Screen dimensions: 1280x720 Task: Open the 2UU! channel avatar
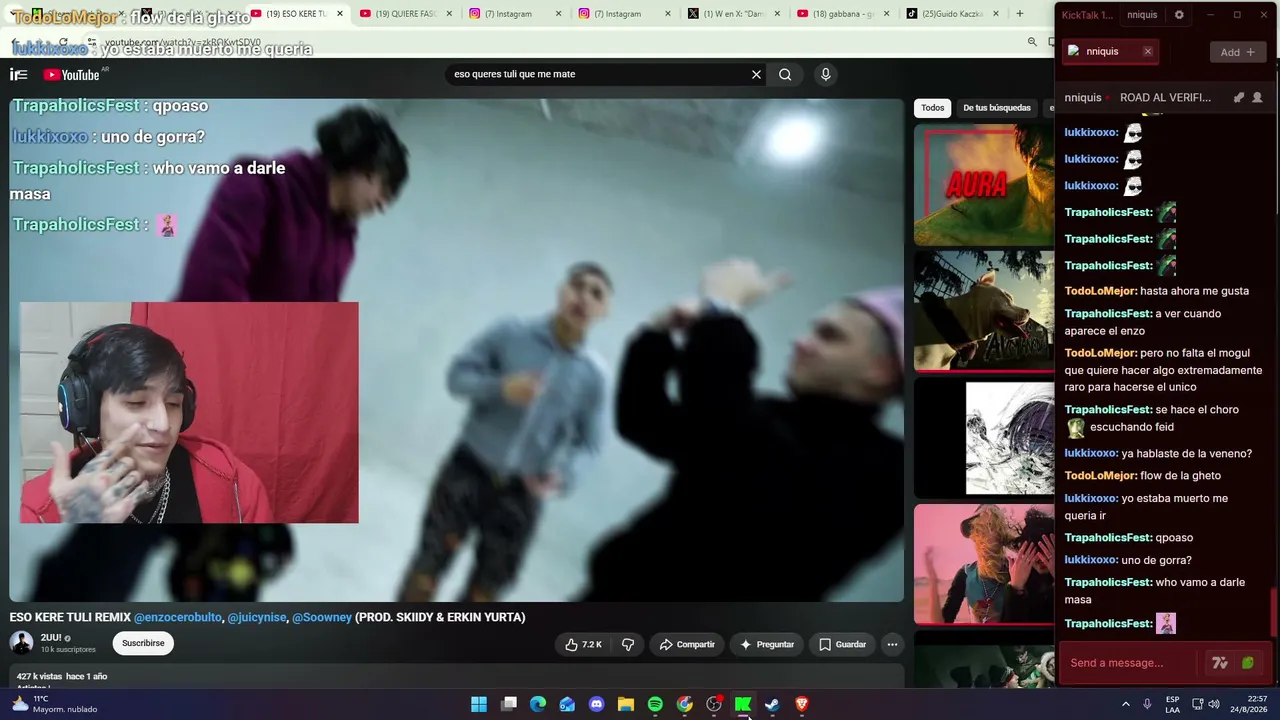pyautogui.click(x=21, y=643)
